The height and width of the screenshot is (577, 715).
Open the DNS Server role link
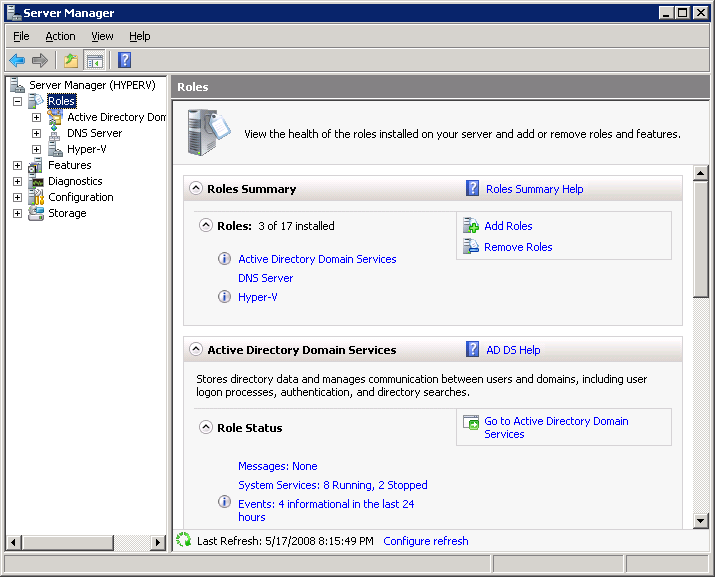[265, 278]
